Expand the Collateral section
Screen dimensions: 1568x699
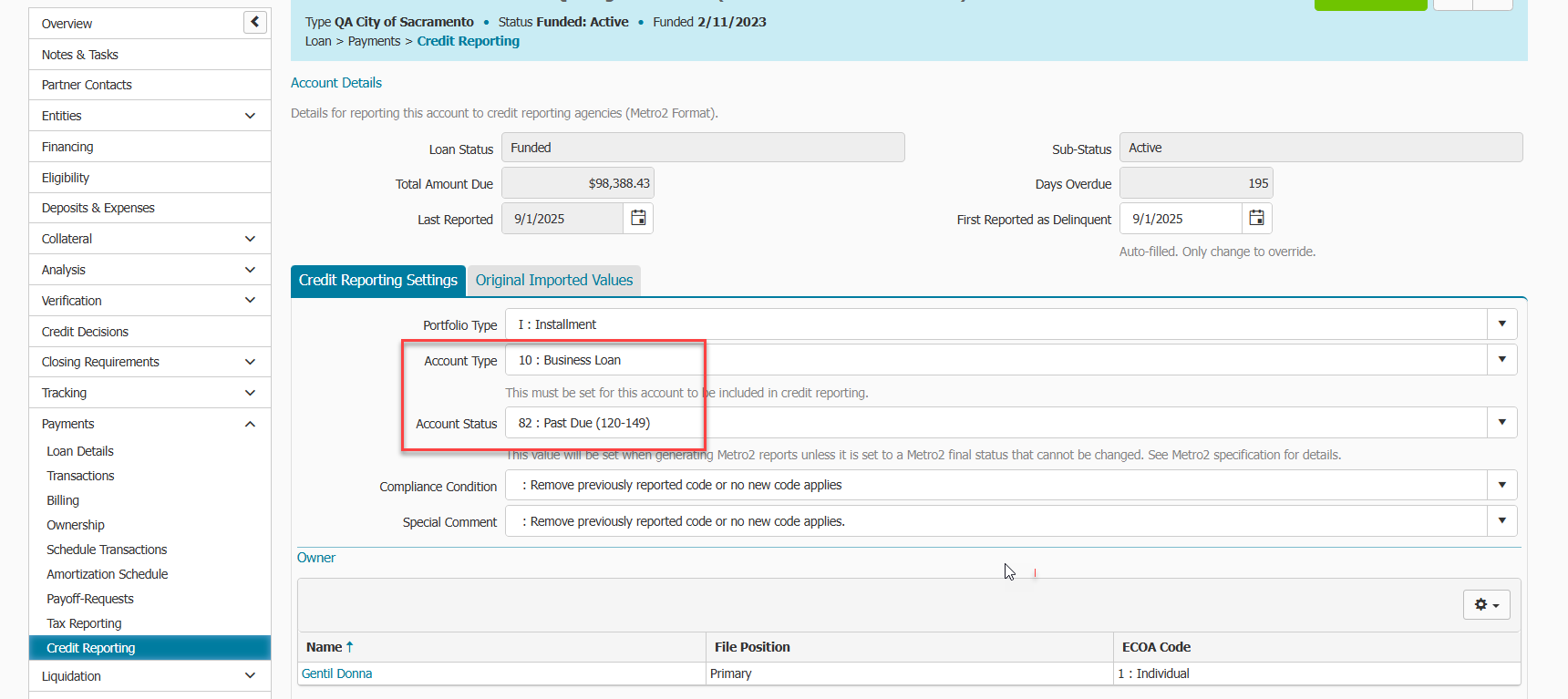click(x=250, y=239)
